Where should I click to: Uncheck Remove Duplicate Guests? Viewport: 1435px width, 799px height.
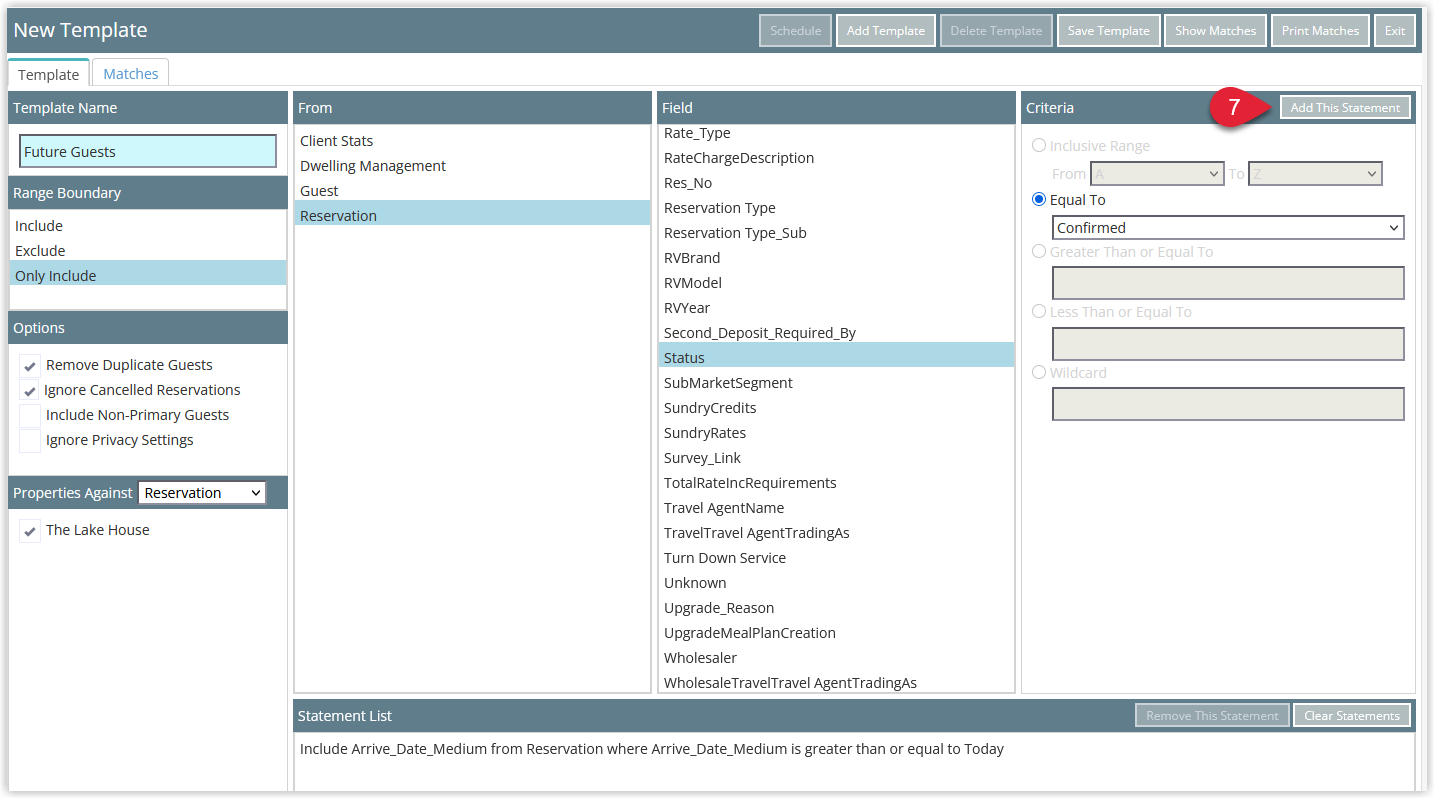click(30, 366)
